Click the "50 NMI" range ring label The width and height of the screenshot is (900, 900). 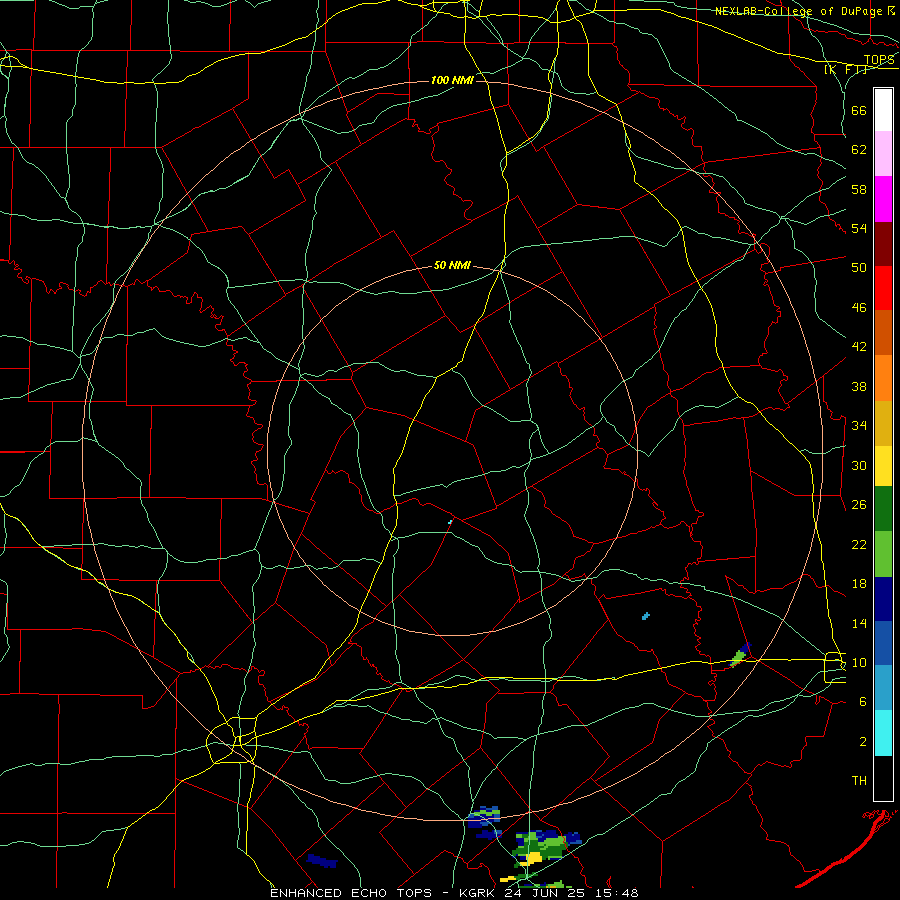tap(452, 265)
